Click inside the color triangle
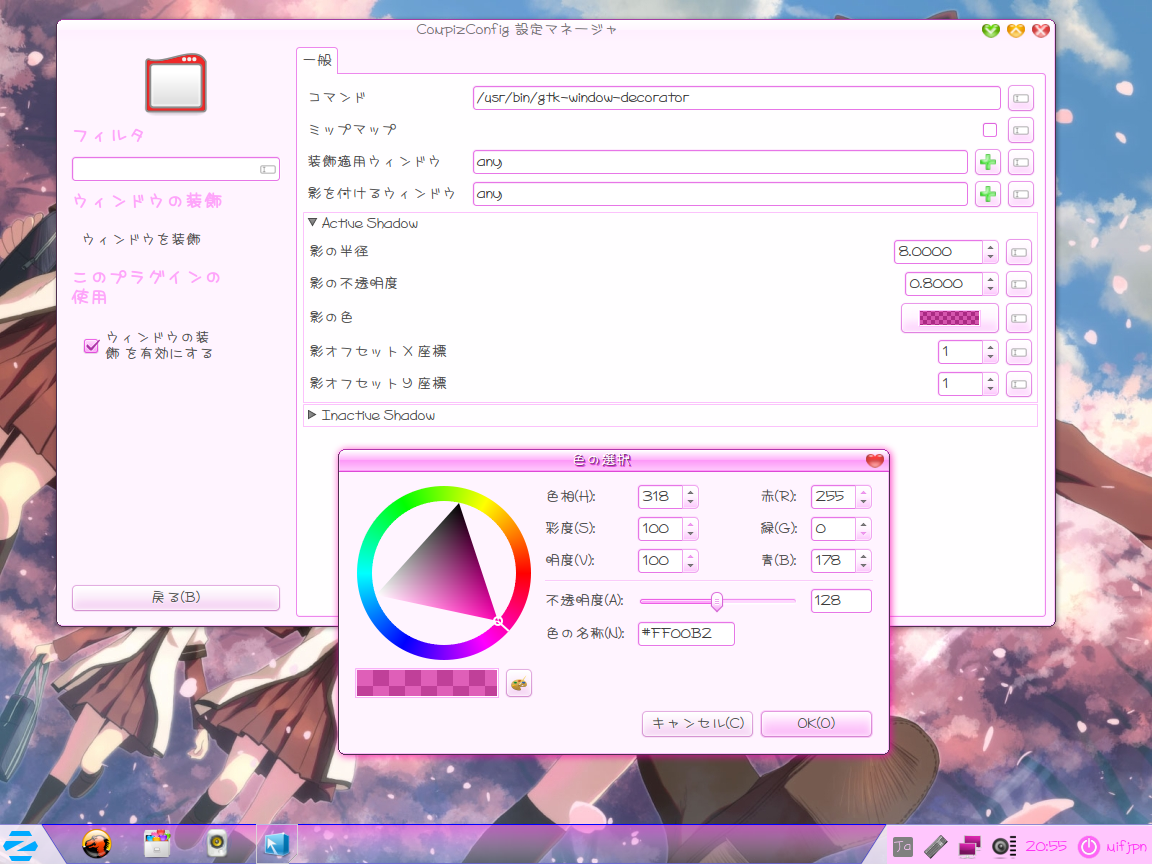 click(451, 569)
